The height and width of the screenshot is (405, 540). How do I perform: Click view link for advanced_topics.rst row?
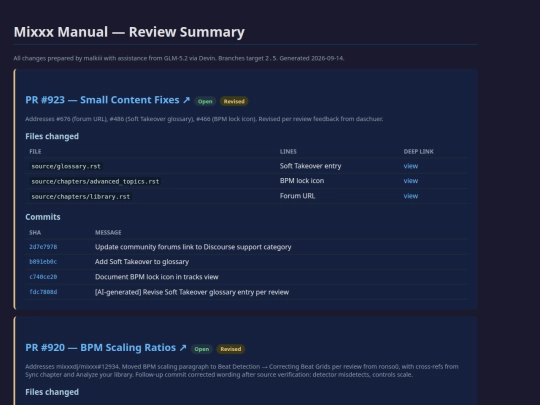411,181
